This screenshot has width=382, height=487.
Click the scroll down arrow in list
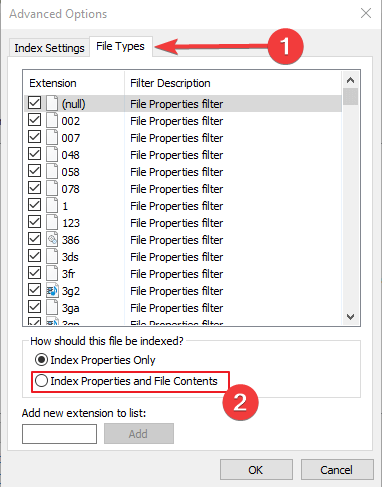coord(350,316)
